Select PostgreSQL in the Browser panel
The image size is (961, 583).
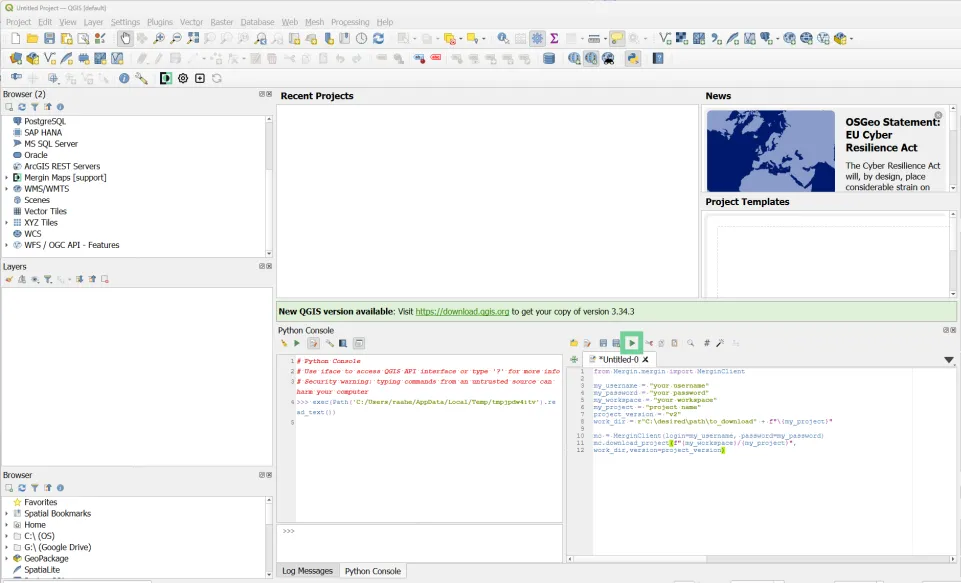45,121
